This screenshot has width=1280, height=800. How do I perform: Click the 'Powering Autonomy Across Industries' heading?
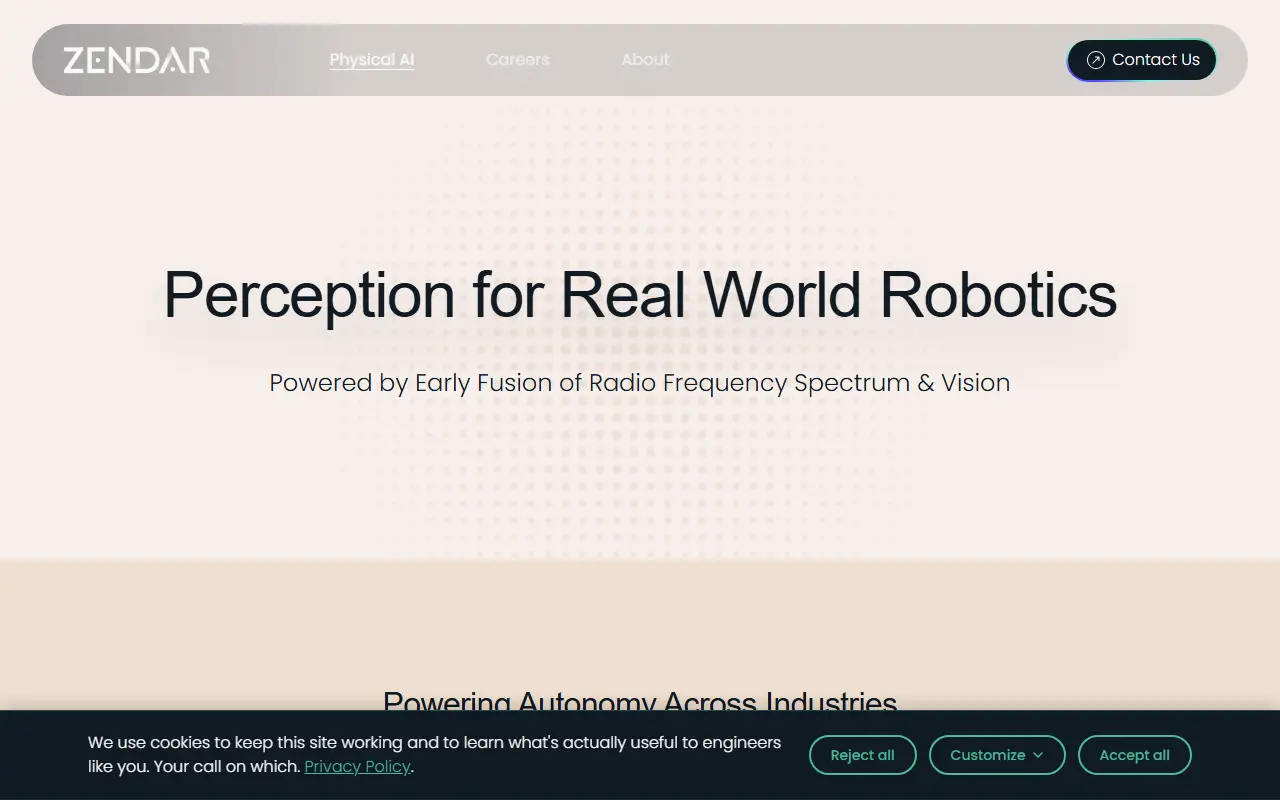[x=640, y=700]
